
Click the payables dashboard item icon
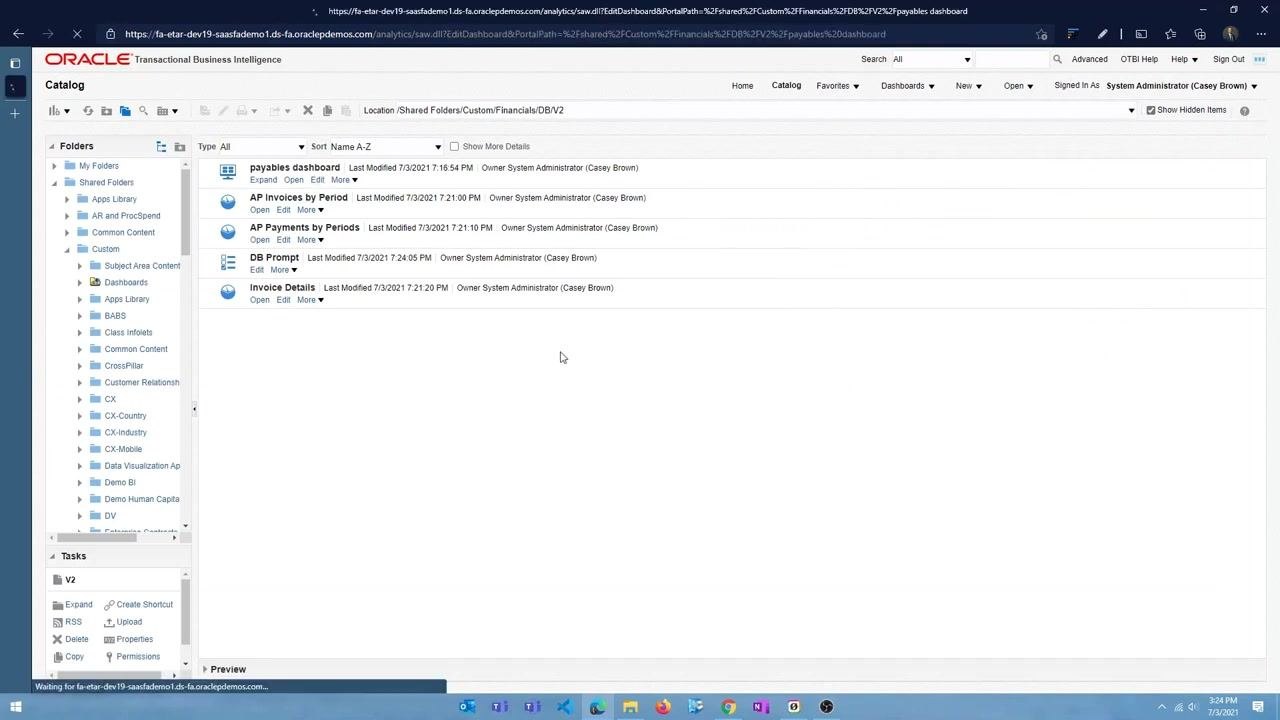(228, 172)
